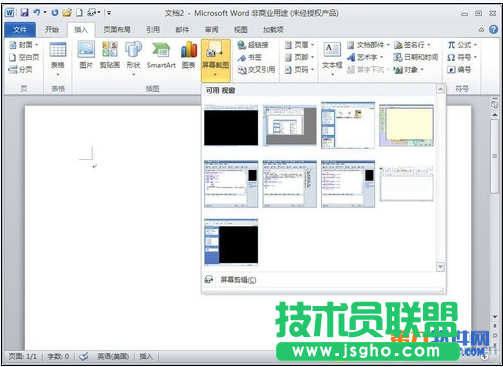Switch to the 开始 (Home) tab

pyautogui.click(x=52, y=30)
